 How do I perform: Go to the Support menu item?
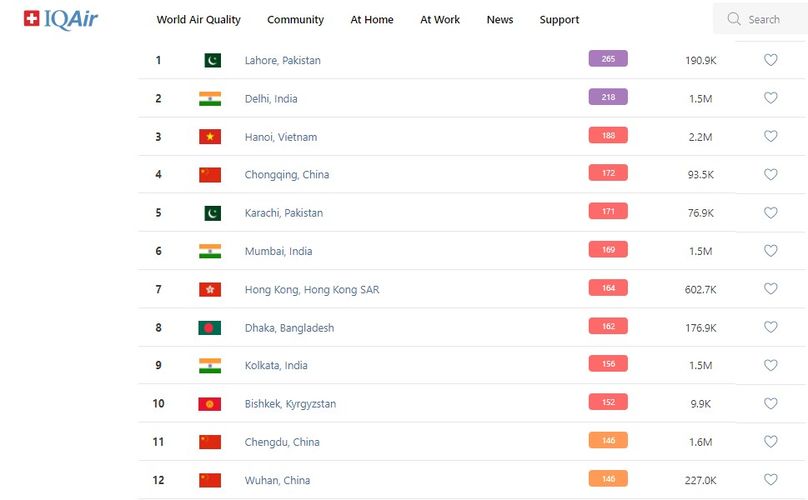point(559,20)
